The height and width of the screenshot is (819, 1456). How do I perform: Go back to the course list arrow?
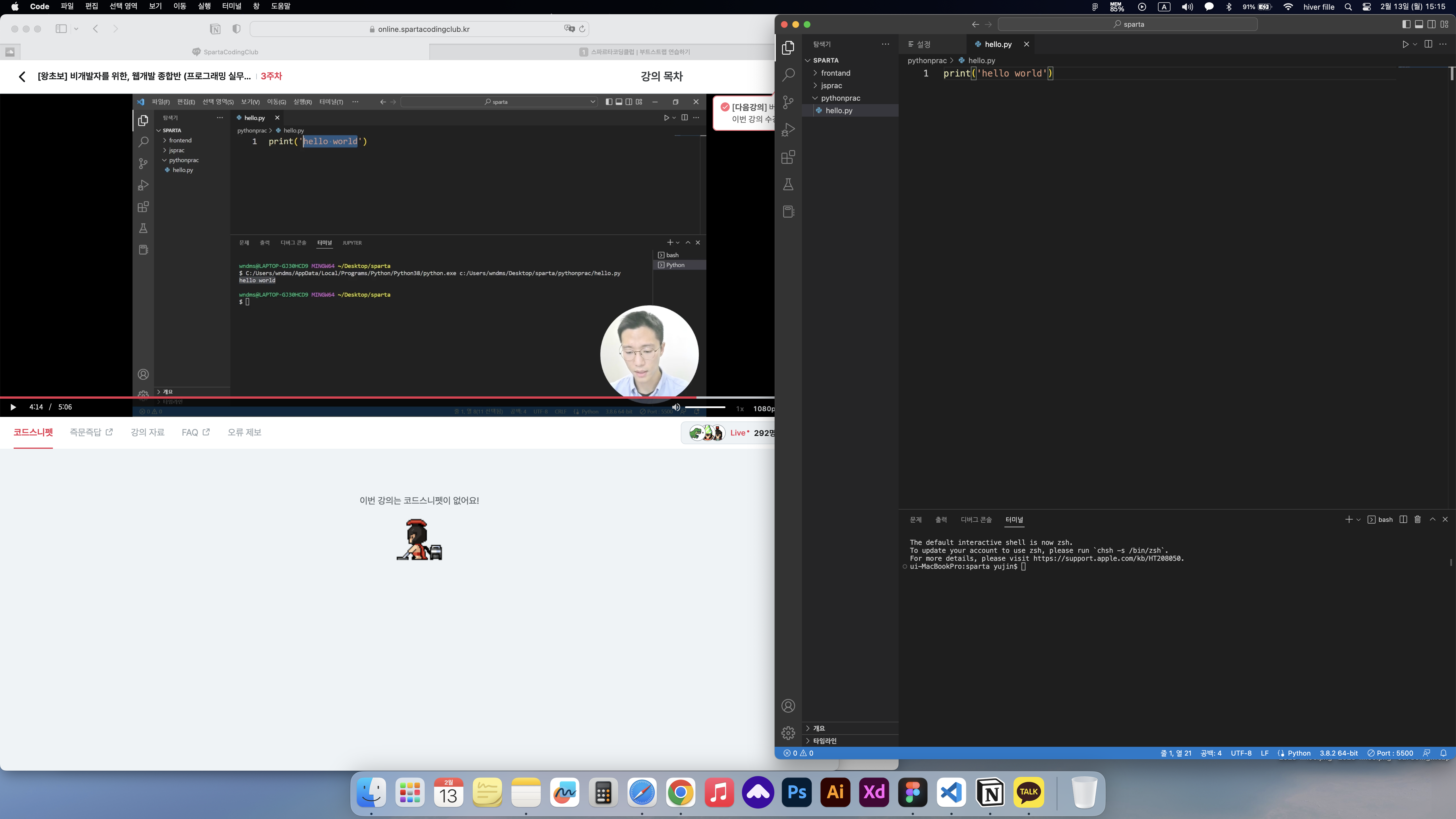click(x=22, y=76)
